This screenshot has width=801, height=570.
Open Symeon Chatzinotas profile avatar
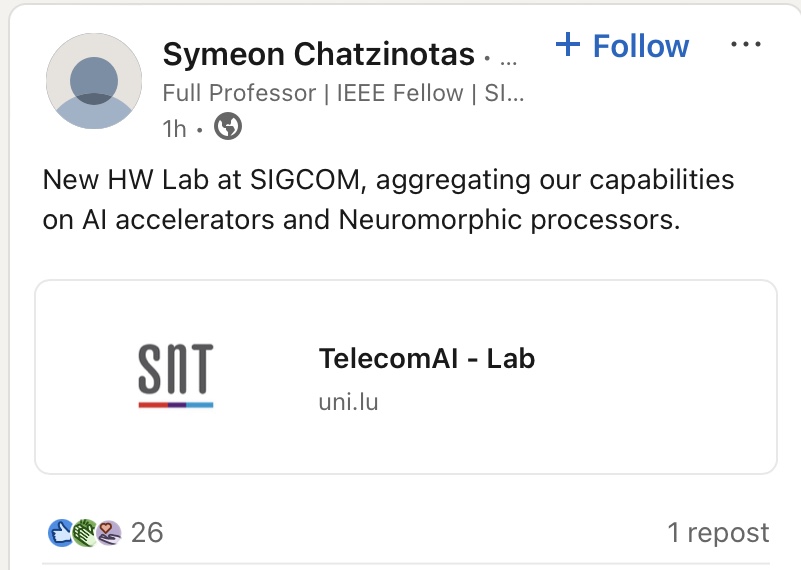pyautogui.click(x=95, y=81)
